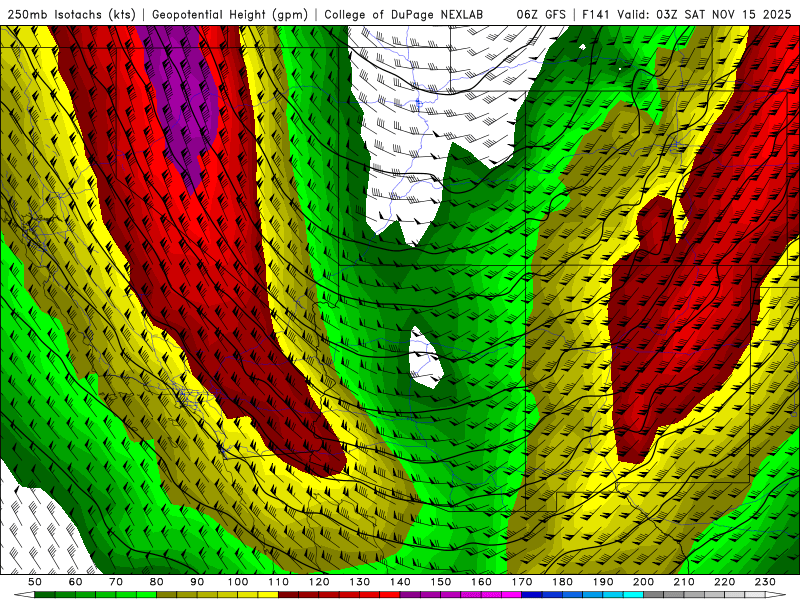
Task: Click the colorbar value label 140
Action: 400,582
